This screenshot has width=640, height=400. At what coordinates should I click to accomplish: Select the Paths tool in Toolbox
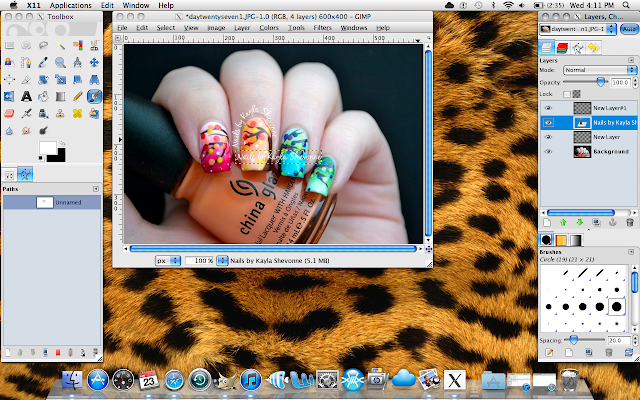(x=26, y=62)
